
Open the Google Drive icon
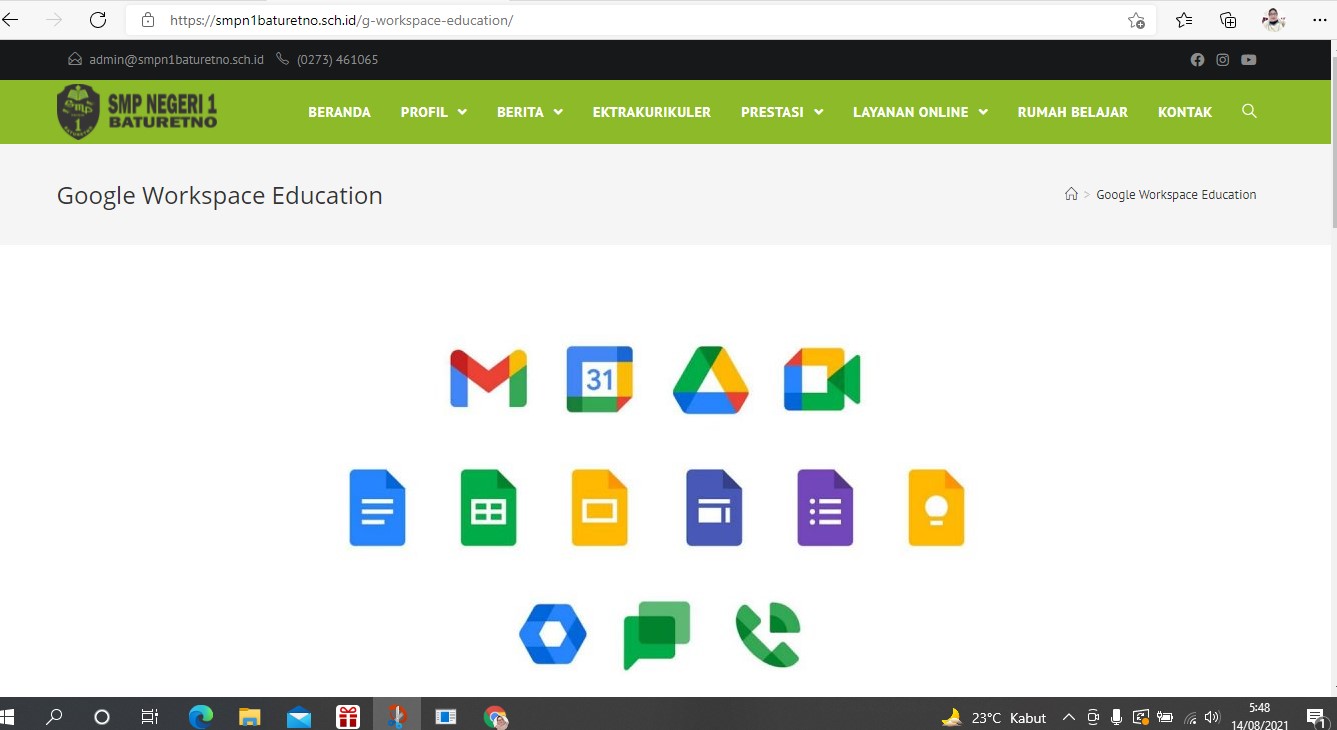pyautogui.click(x=711, y=380)
